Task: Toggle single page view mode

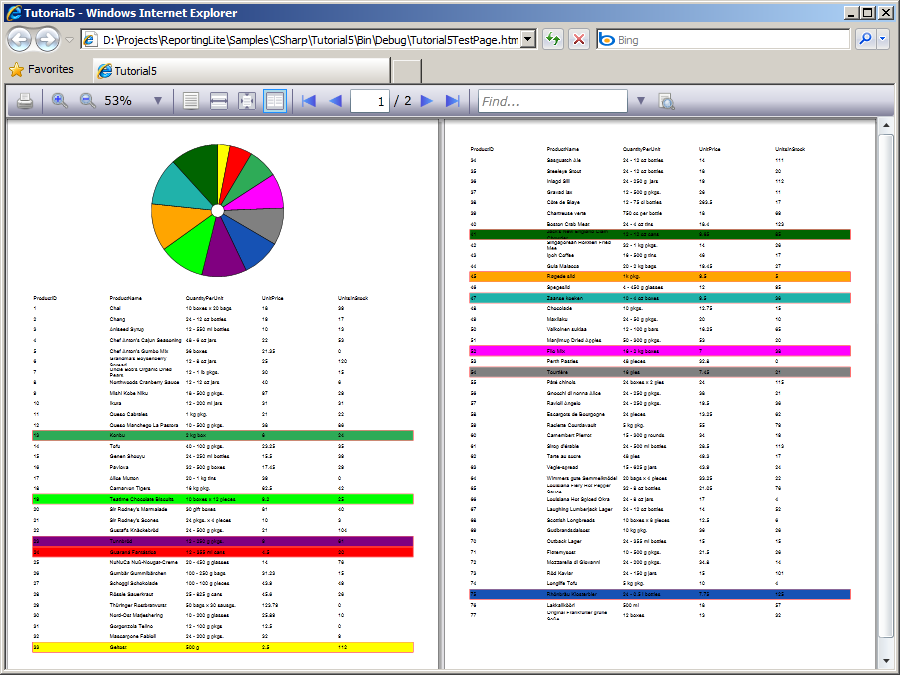Action: 191,101
